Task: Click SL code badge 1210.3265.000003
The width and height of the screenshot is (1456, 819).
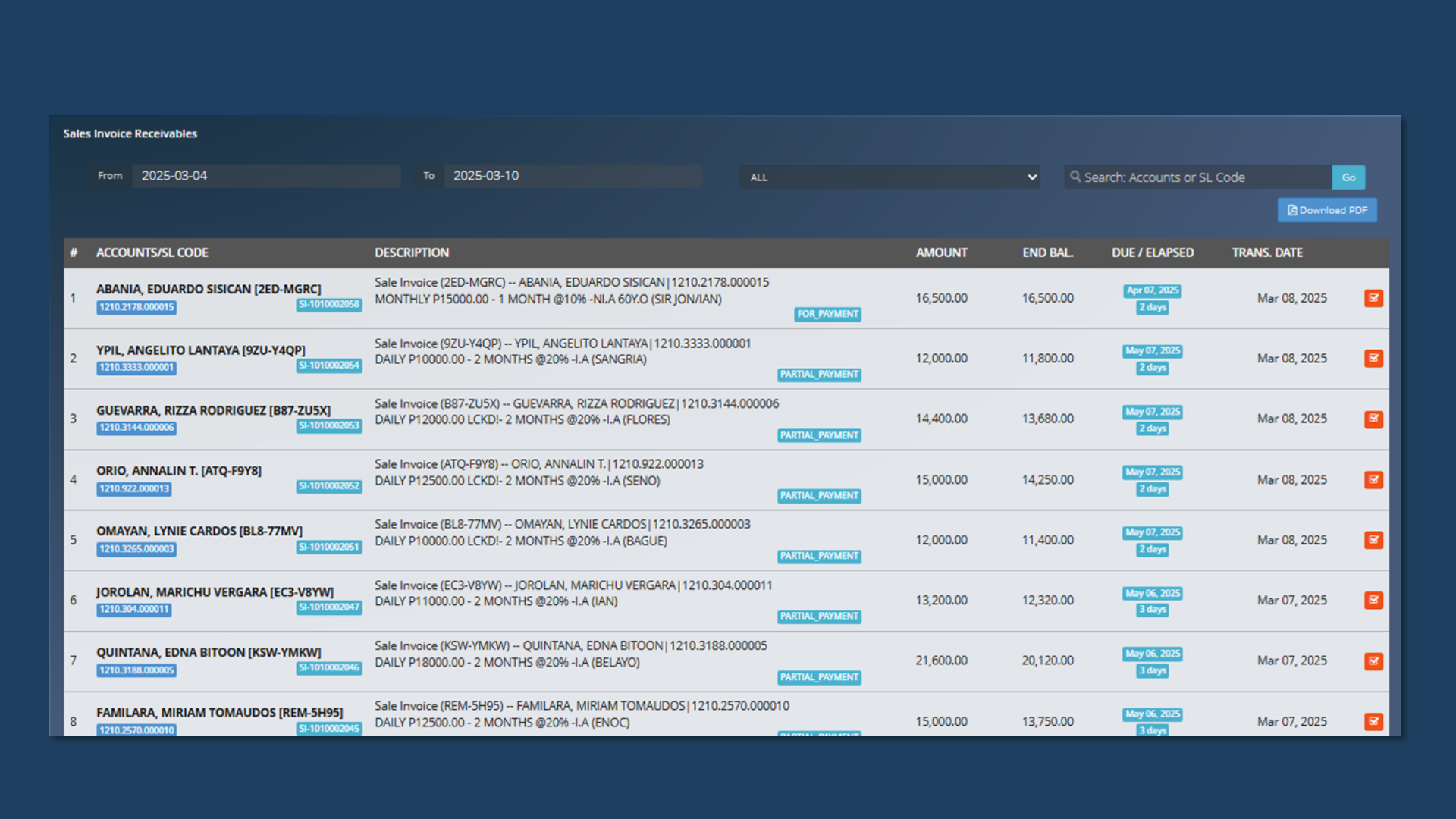Action: click(x=136, y=549)
